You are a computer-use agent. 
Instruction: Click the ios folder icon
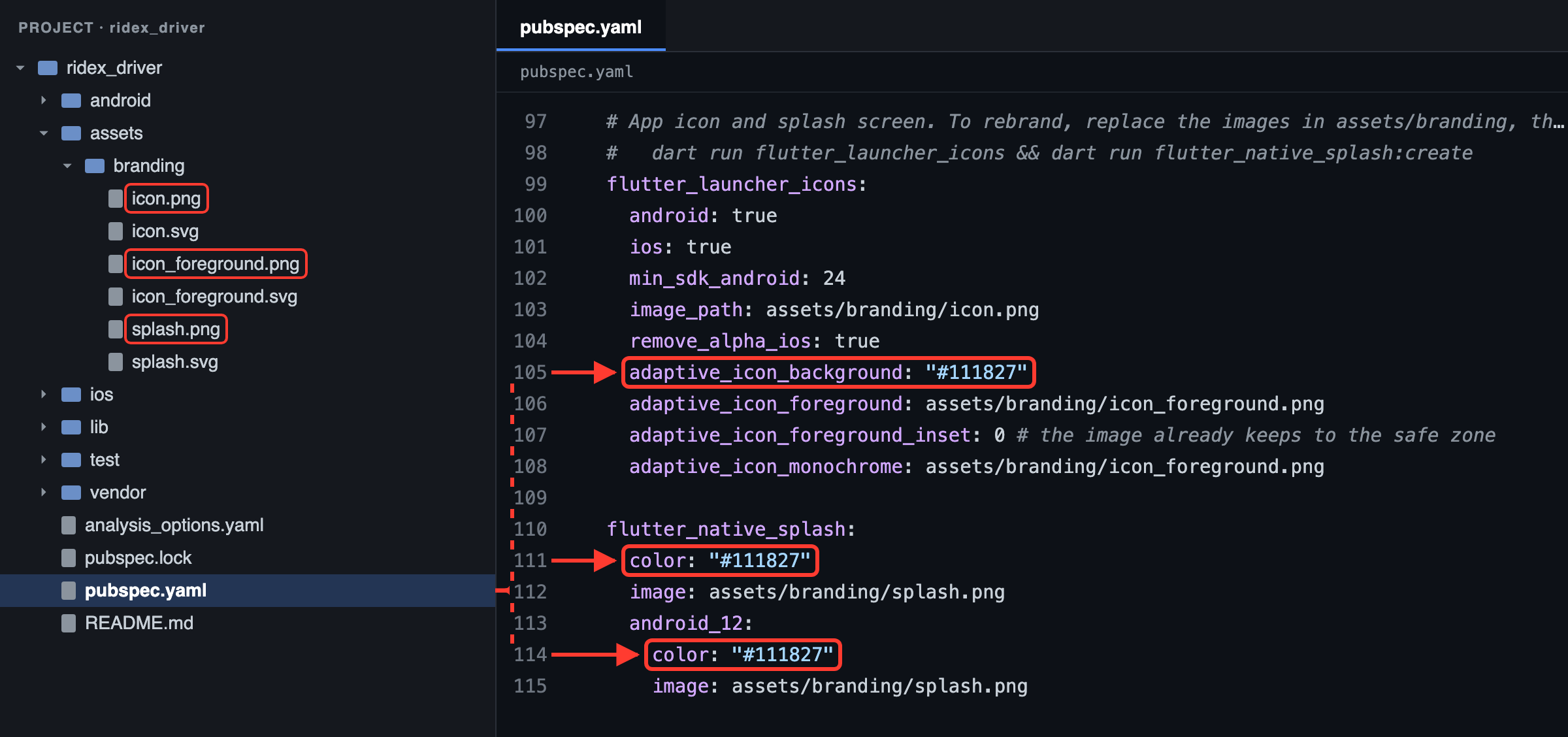point(71,395)
